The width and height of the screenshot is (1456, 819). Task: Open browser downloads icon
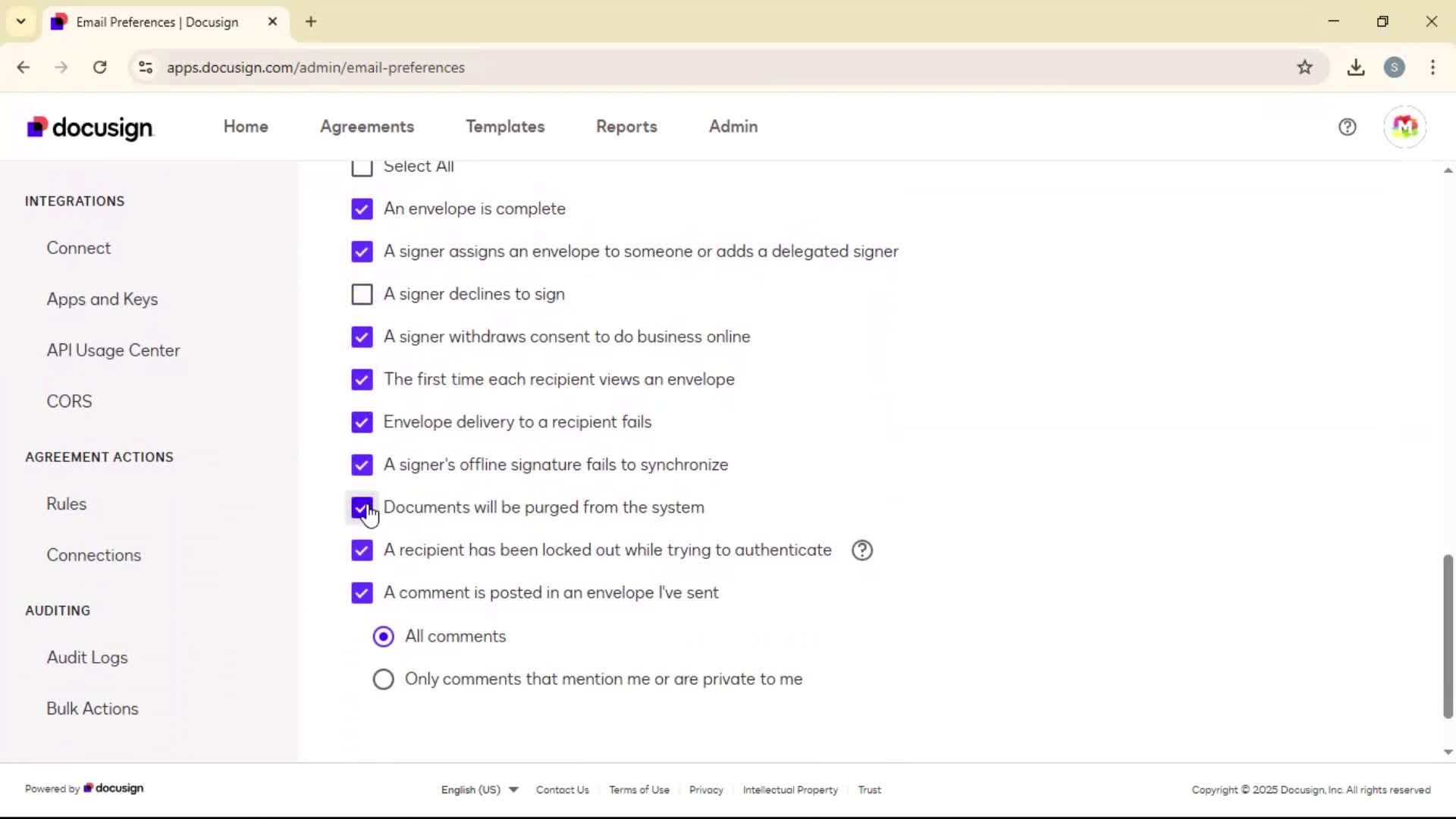1356,67
